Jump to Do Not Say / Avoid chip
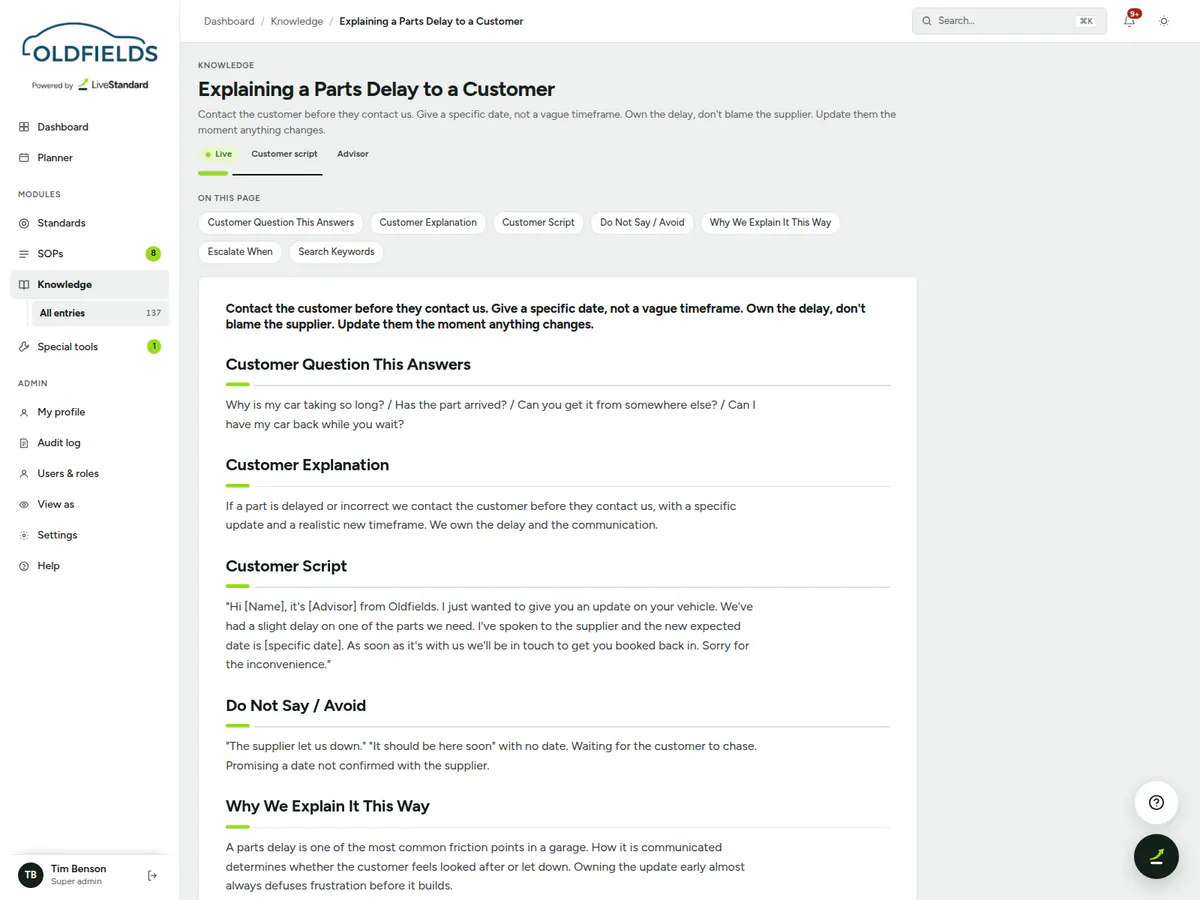 pyautogui.click(x=642, y=223)
